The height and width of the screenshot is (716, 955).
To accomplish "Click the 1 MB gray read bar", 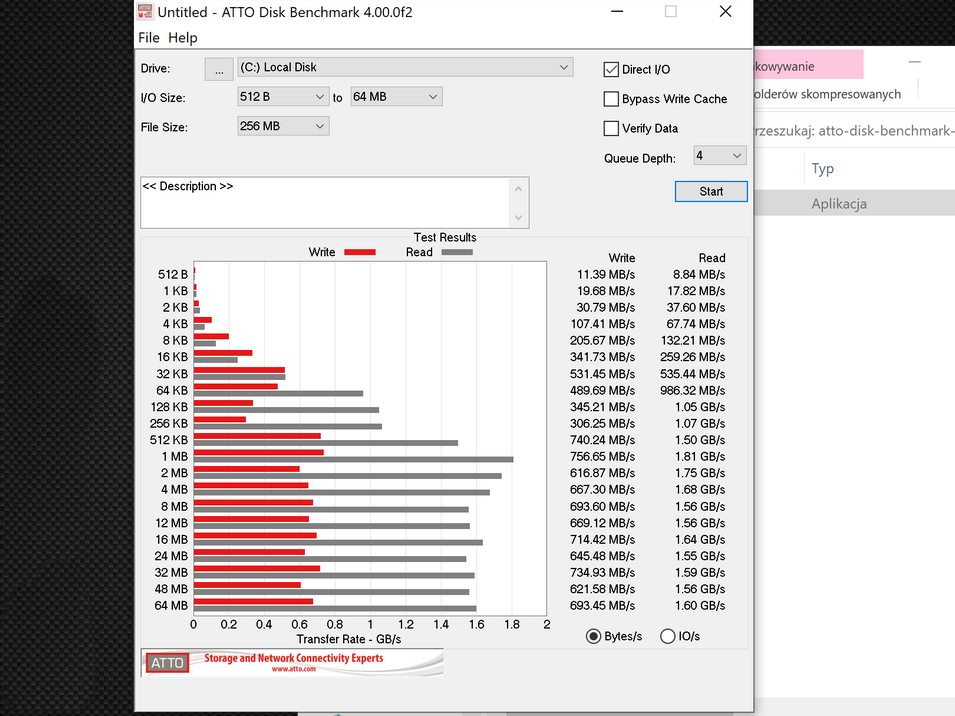I will click(353, 460).
